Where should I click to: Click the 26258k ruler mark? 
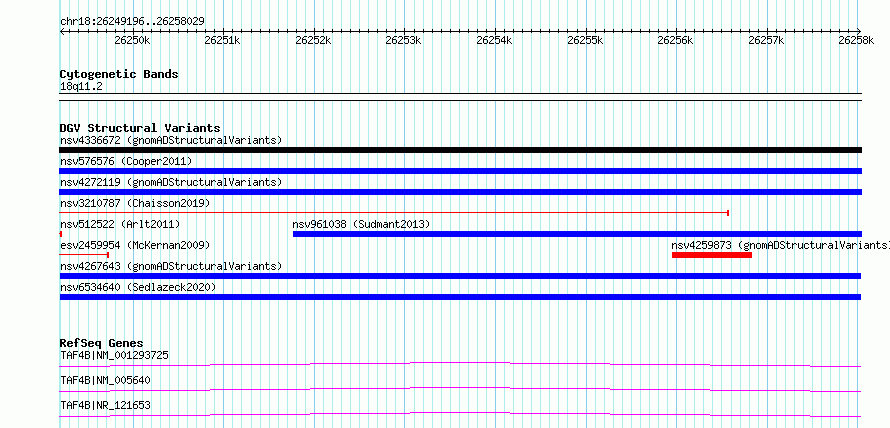(856, 40)
